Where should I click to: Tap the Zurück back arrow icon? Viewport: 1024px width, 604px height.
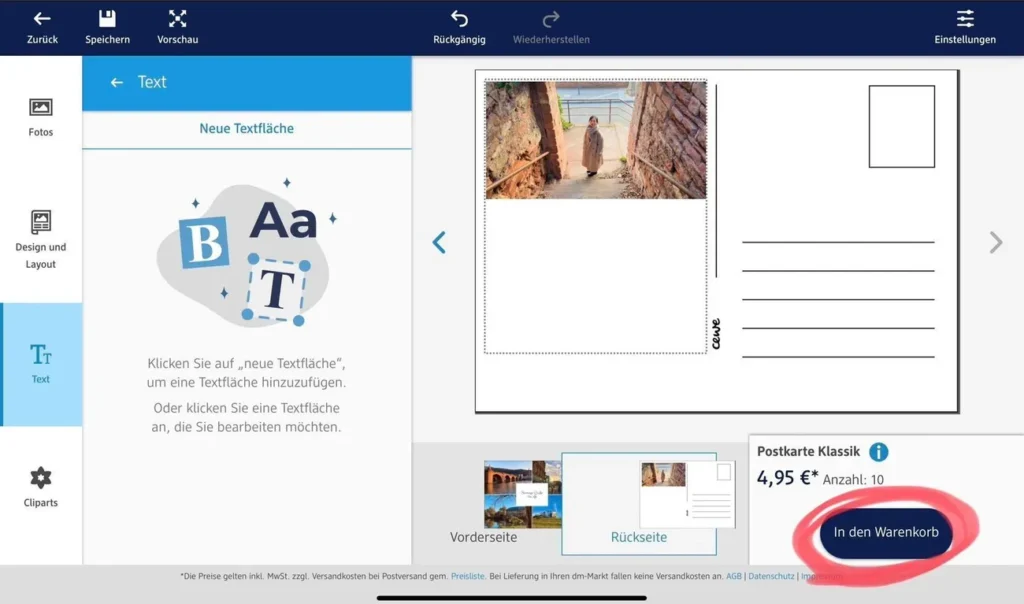coord(42,19)
